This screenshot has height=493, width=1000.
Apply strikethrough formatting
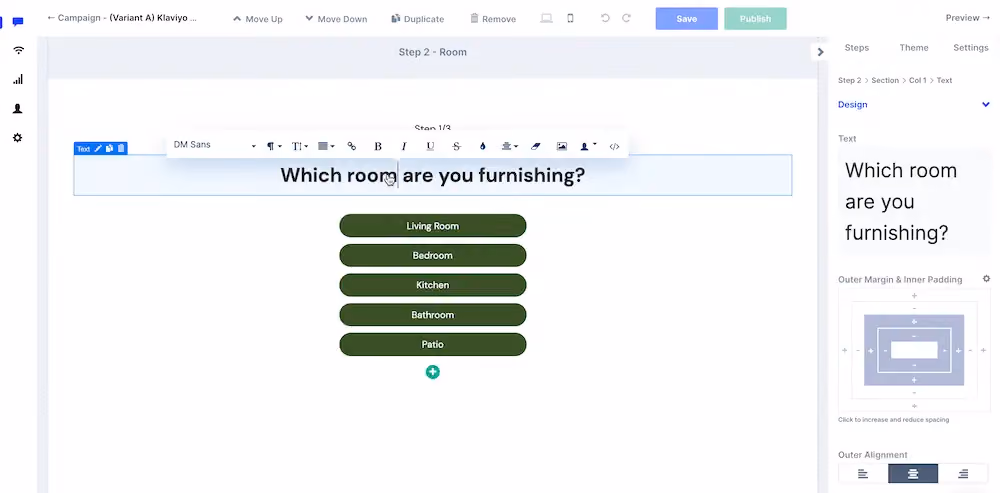coord(456,146)
